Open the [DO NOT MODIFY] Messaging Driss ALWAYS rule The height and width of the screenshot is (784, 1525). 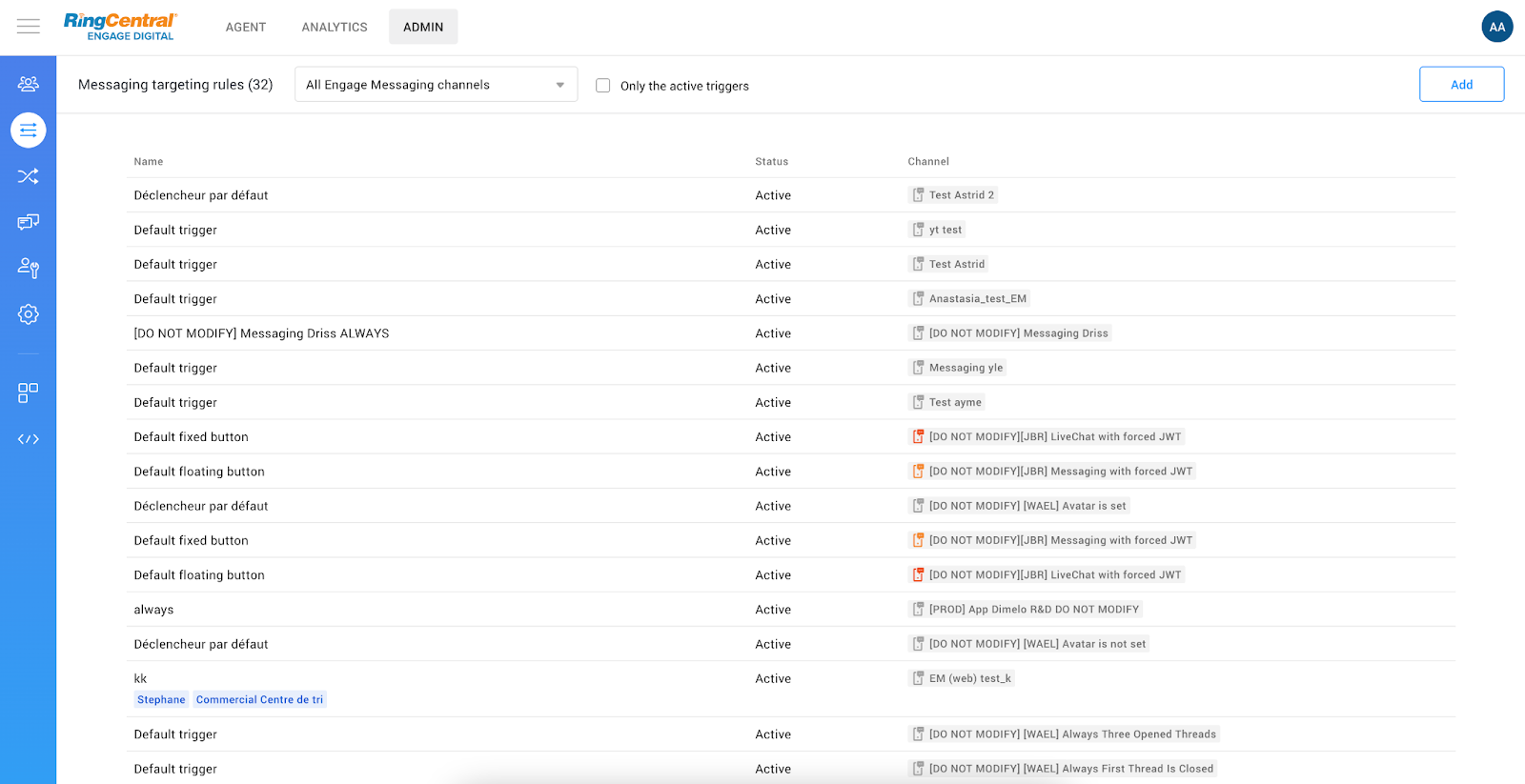pyautogui.click(x=261, y=333)
